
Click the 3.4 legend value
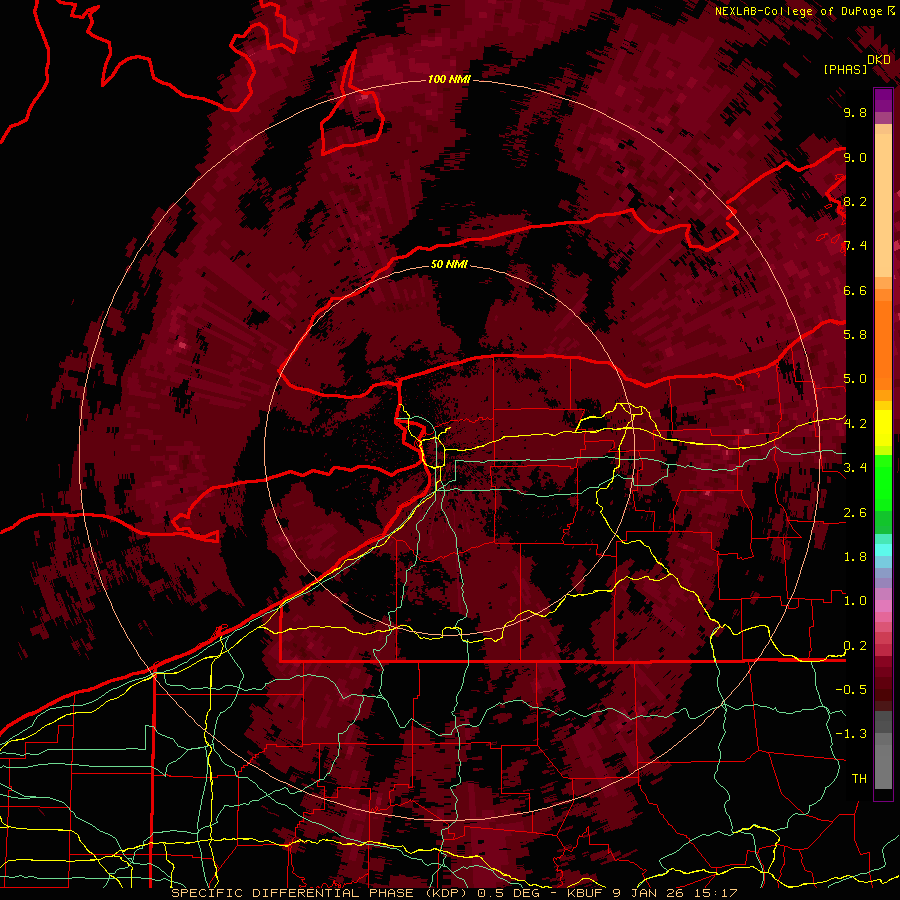click(x=855, y=468)
